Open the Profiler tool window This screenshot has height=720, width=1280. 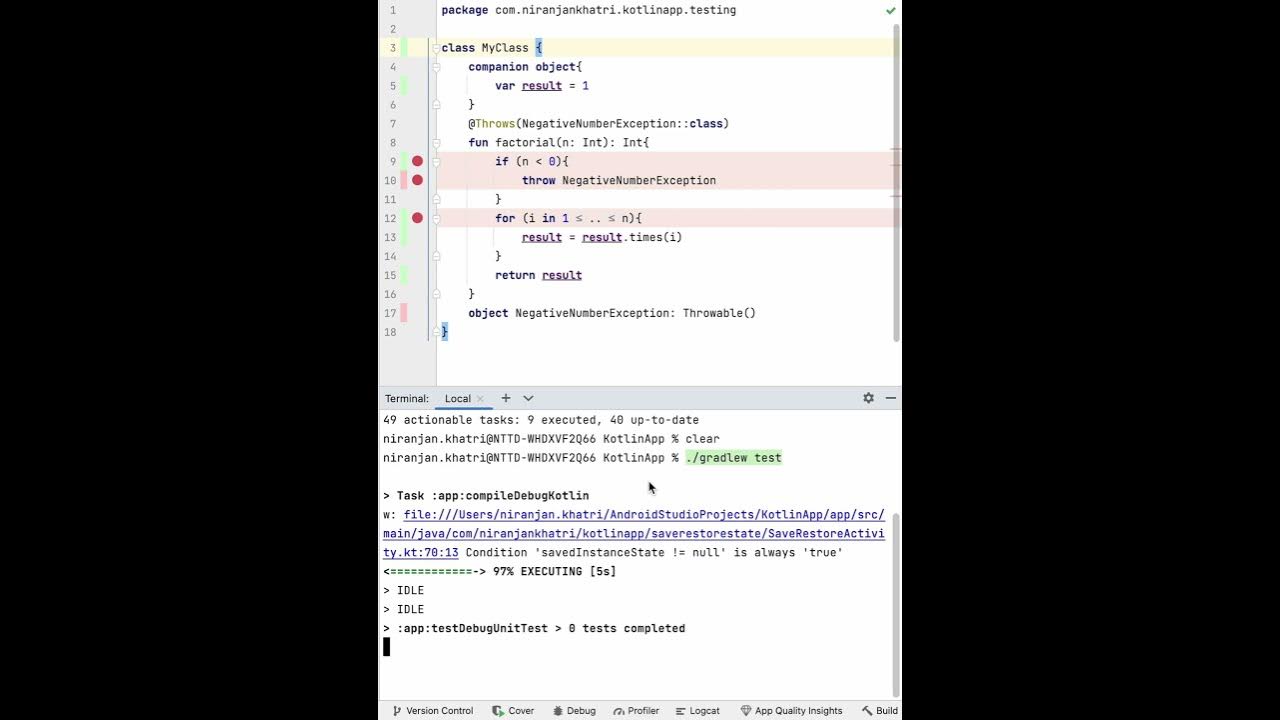[x=635, y=711]
